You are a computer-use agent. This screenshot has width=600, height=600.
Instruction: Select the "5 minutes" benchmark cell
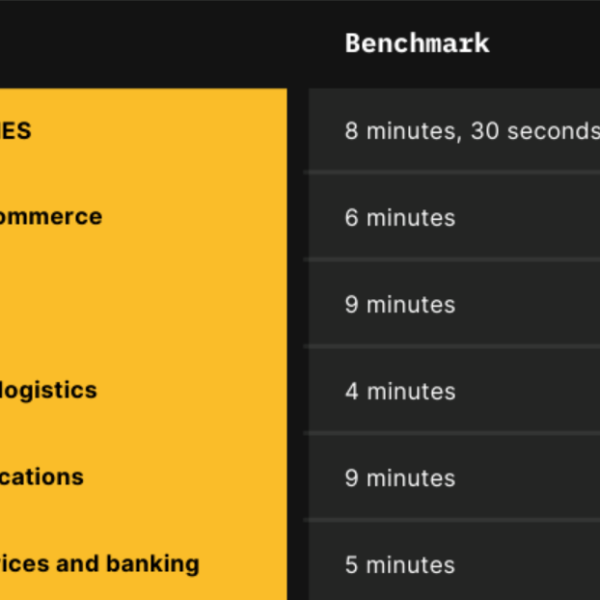pyautogui.click(x=454, y=562)
